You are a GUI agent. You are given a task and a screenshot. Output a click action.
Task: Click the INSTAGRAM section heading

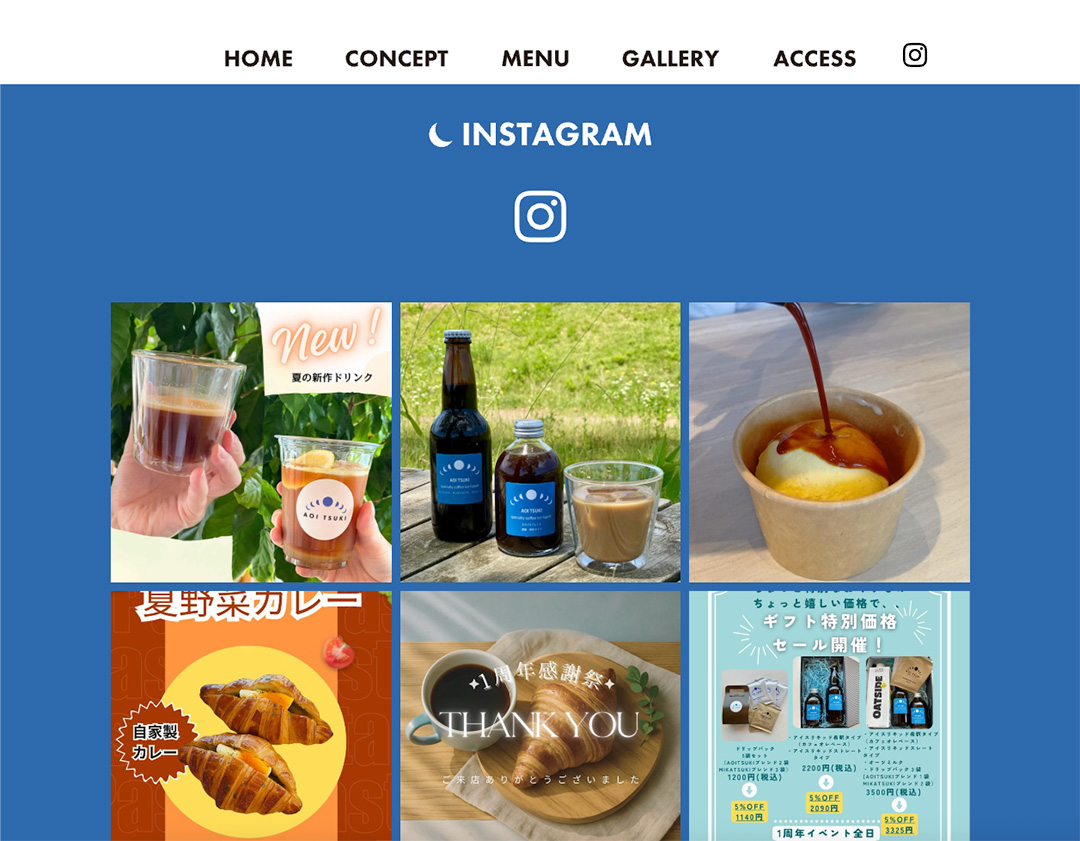click(x=557, y=134)
